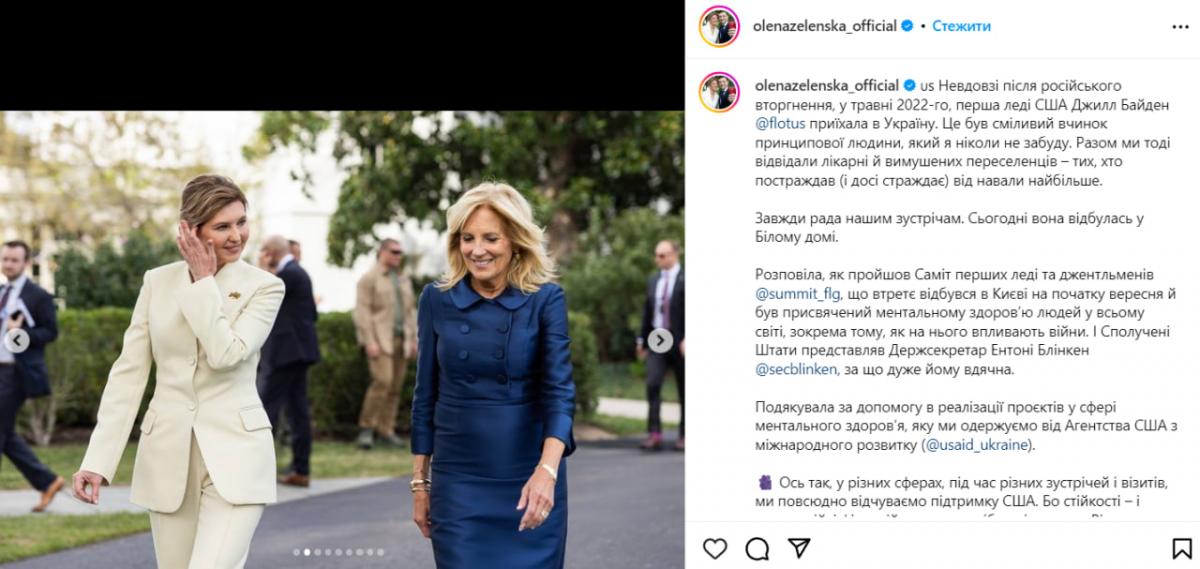Select the second carousel dot indicator
The height and width of the screenshot is (569, 1200).
306,551
